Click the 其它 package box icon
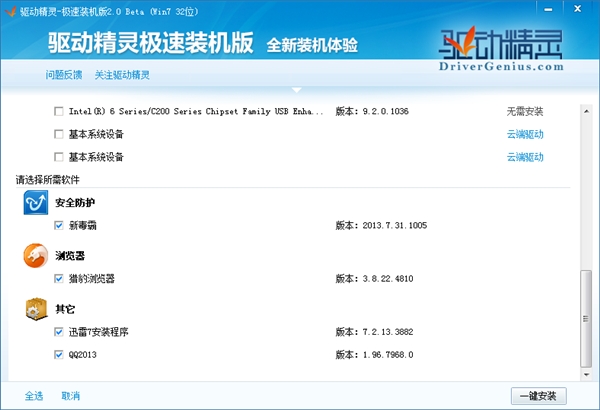Viewport: 600px width, 410px height. (36, 309)
